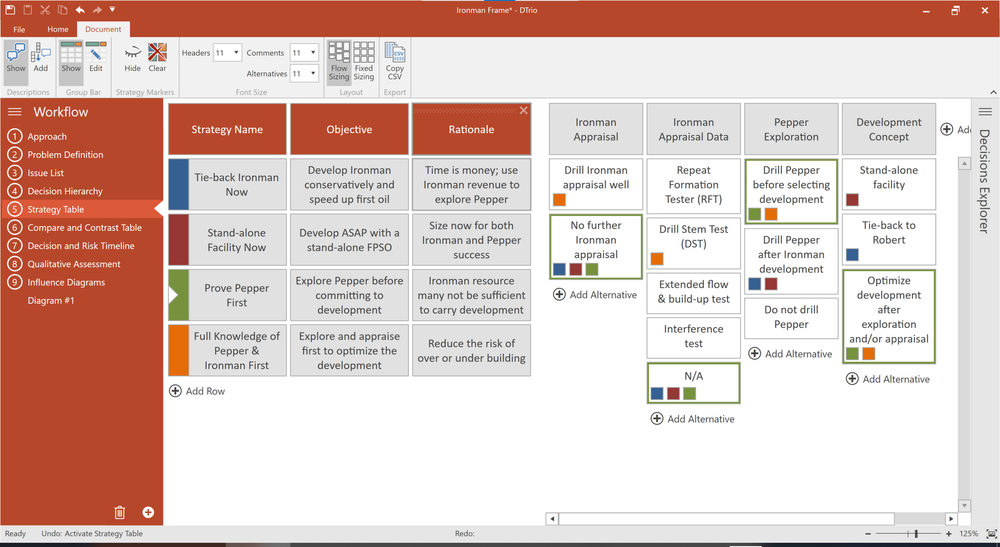
Task: Select Do not drill Pepper alternative
Action: (791, 317)
